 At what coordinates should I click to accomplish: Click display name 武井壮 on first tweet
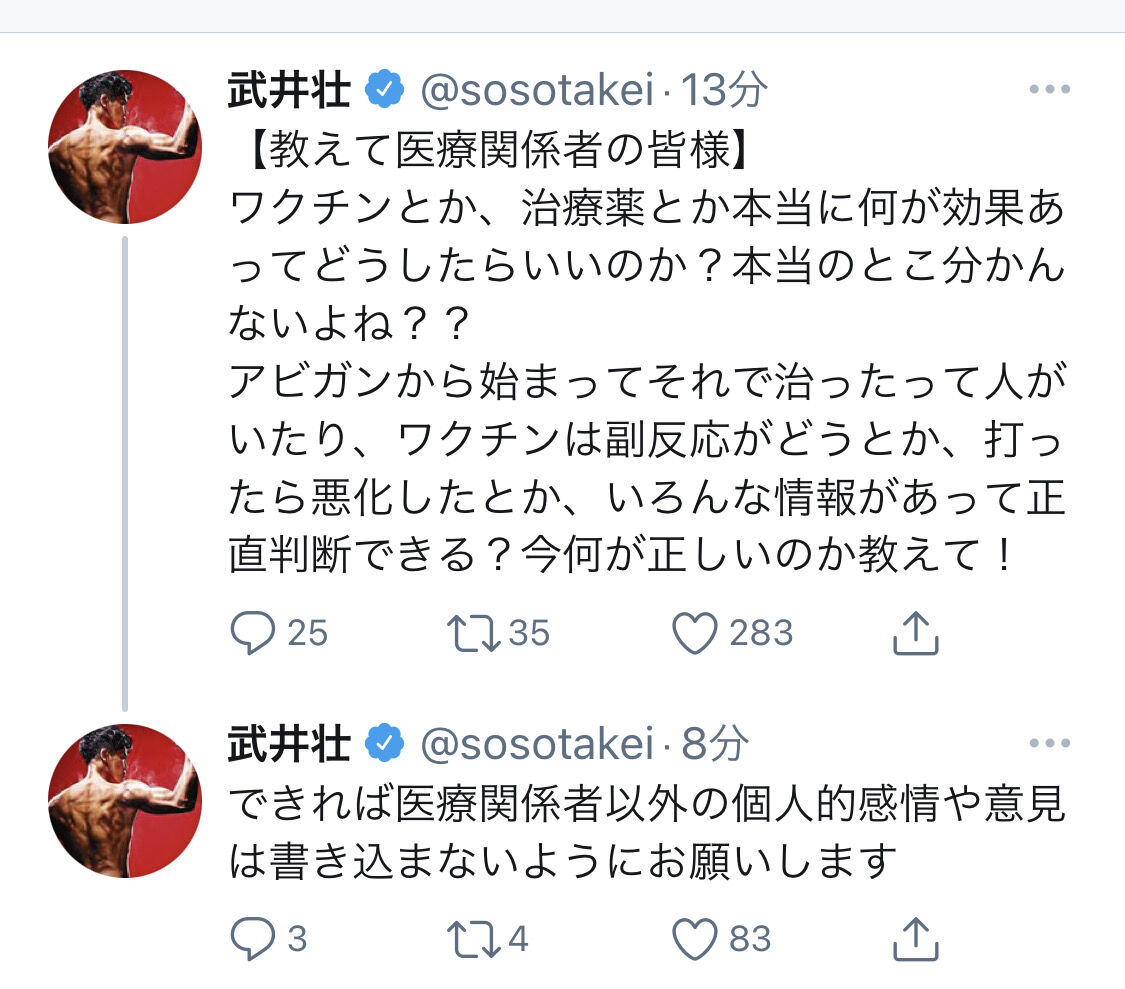[289, 91]
